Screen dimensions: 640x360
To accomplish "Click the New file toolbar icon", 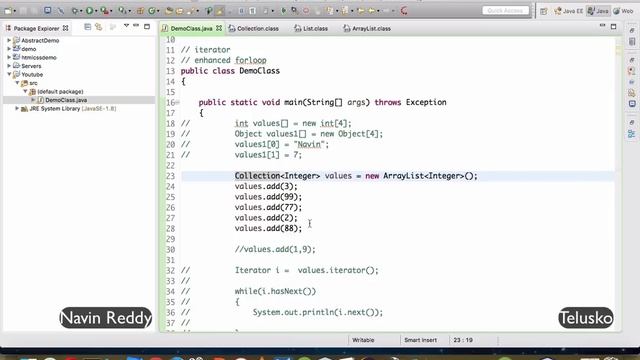I will (8, 11).
